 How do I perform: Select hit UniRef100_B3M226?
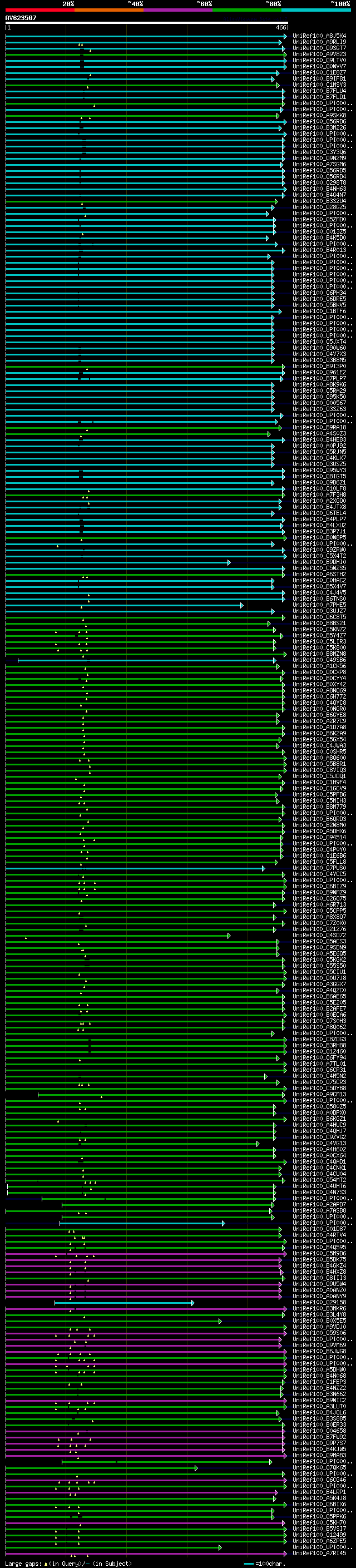(319, 128)
